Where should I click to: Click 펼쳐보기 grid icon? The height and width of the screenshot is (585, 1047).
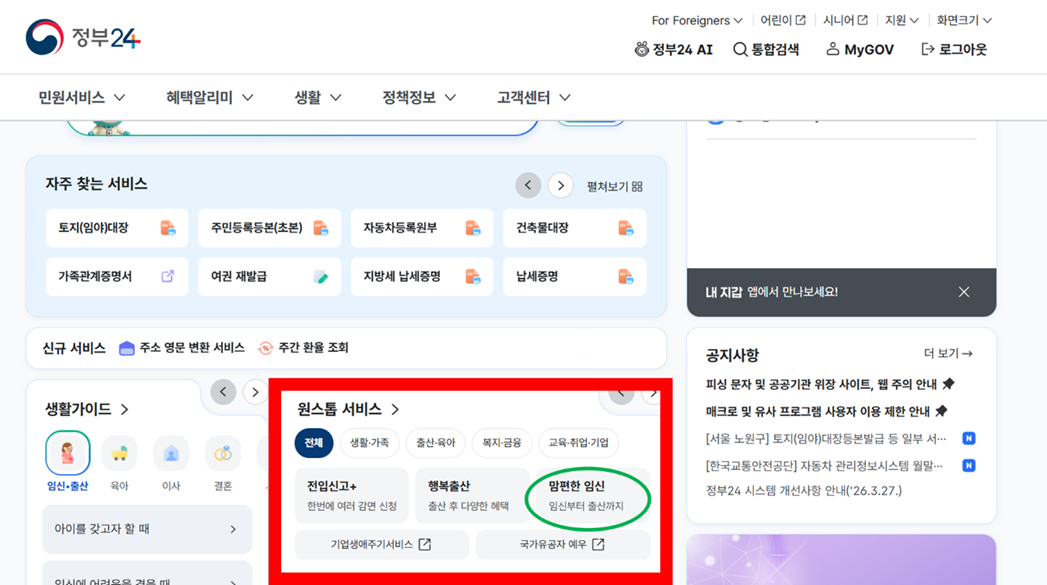coord(637,187)
